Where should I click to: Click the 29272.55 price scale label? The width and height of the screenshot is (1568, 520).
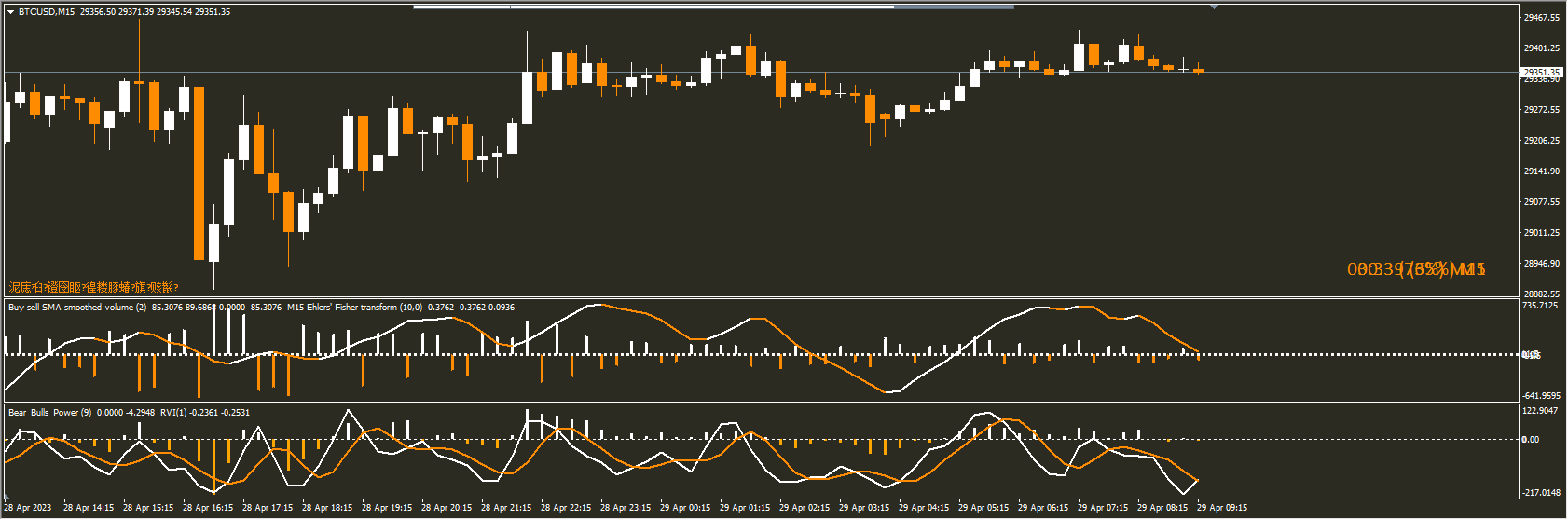click(1542, 110)
